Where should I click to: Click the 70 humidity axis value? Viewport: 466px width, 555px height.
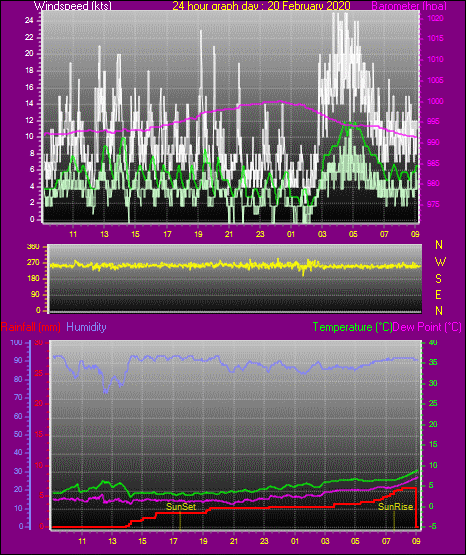(x=18, y=397)
